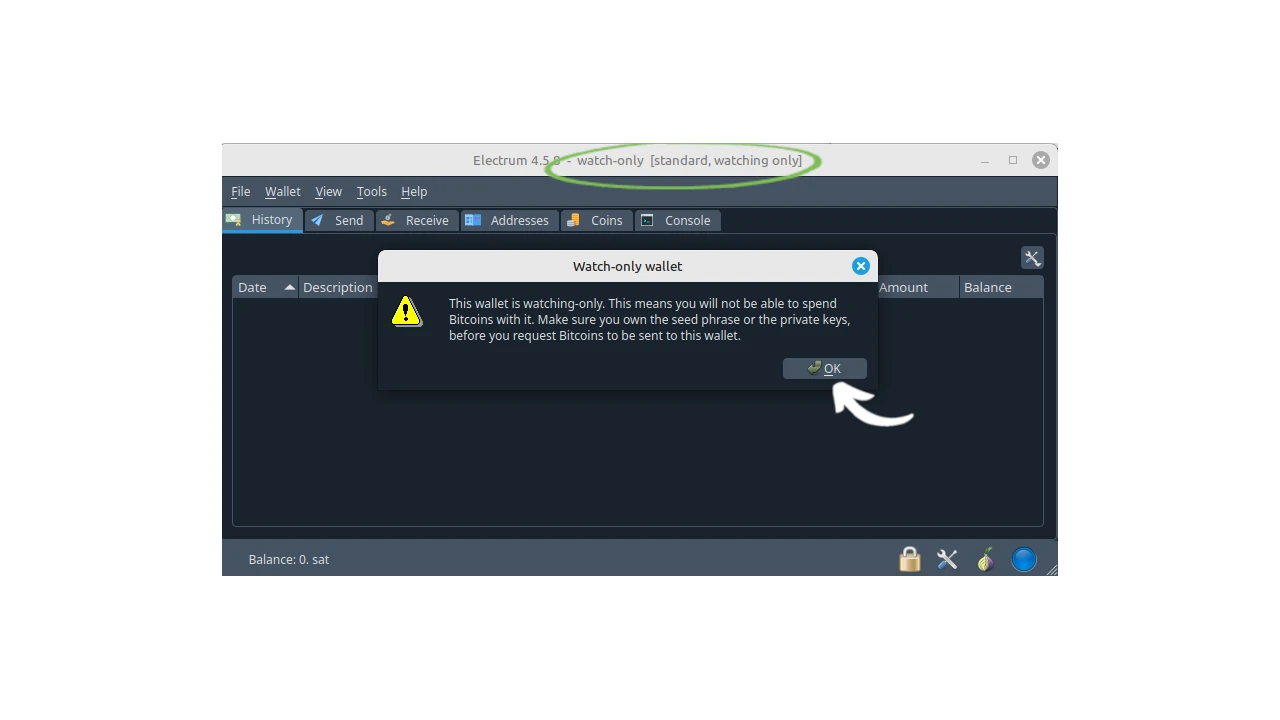Click the seed sprout icon in status bar
The width and height of the screenshot is (1280, 720).
pyautogui.click(x=985, y=559)
